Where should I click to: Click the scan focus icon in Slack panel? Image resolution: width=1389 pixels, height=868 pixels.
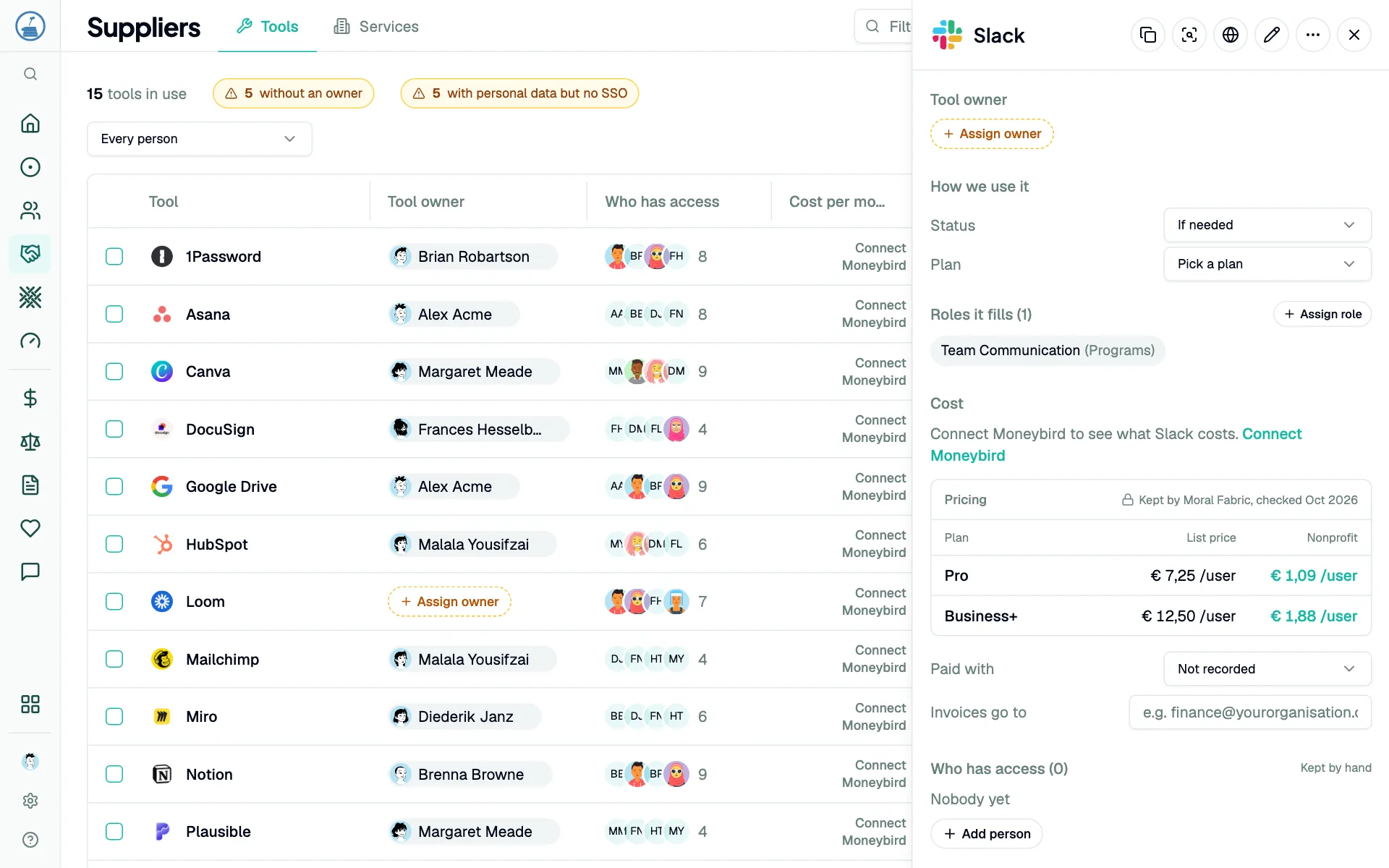click(1189, 35)
